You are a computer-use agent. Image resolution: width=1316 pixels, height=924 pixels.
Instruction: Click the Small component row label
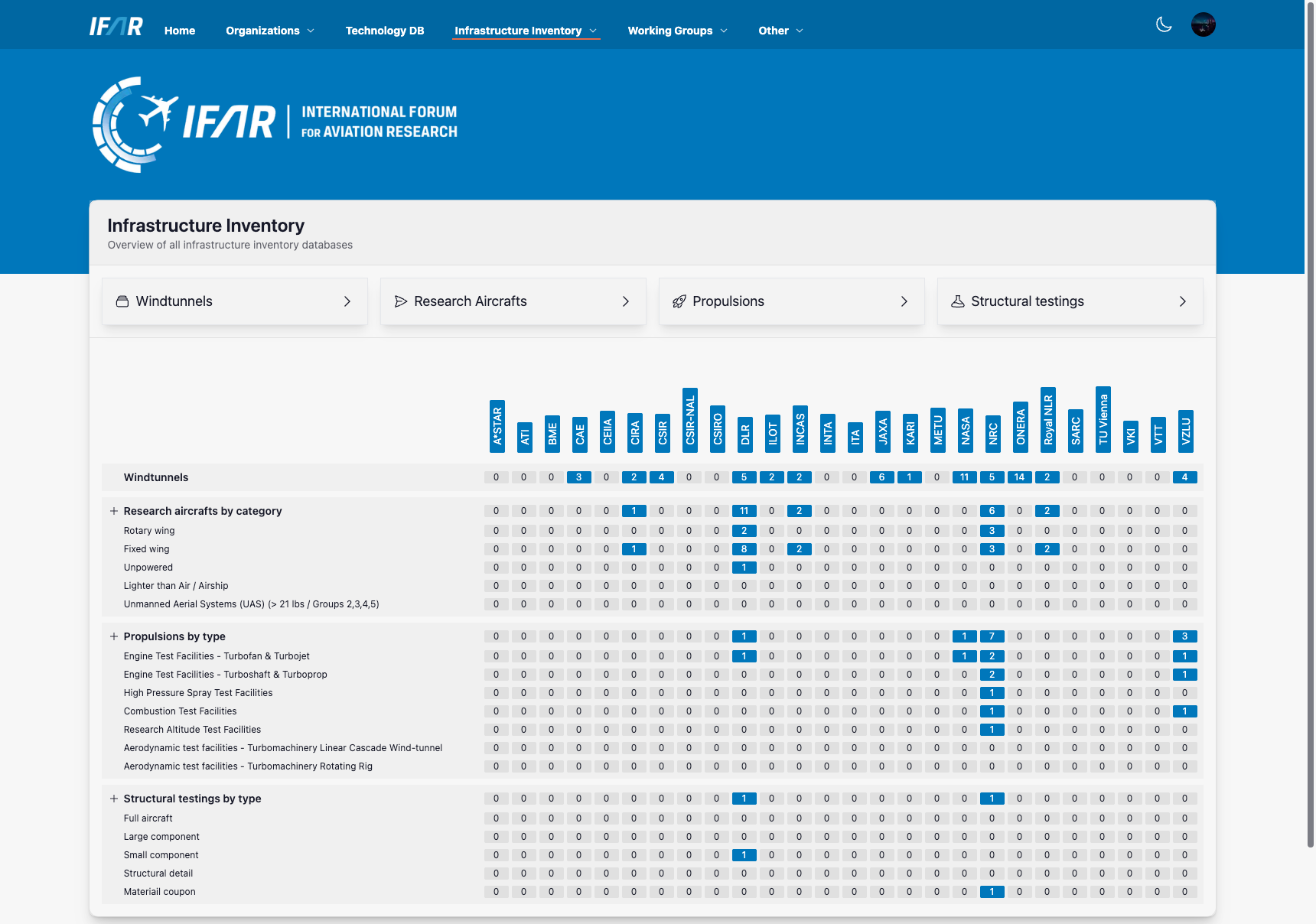click(x=161, y=855)
